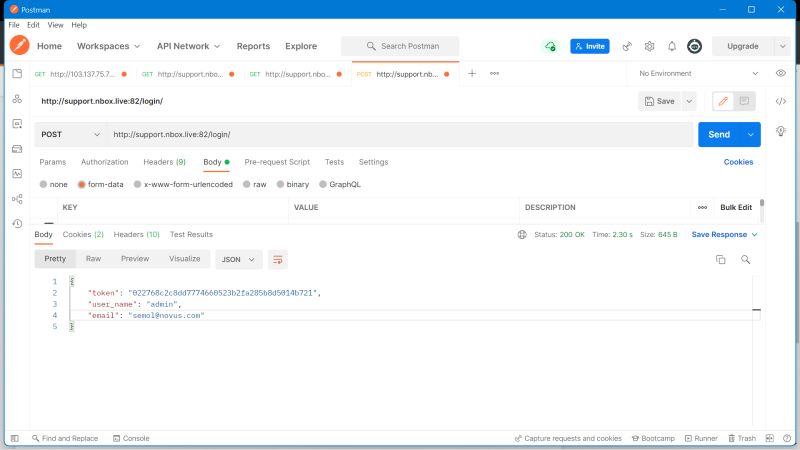Click the Postman logo icon
800x450 pixels.
click(19, 45)
